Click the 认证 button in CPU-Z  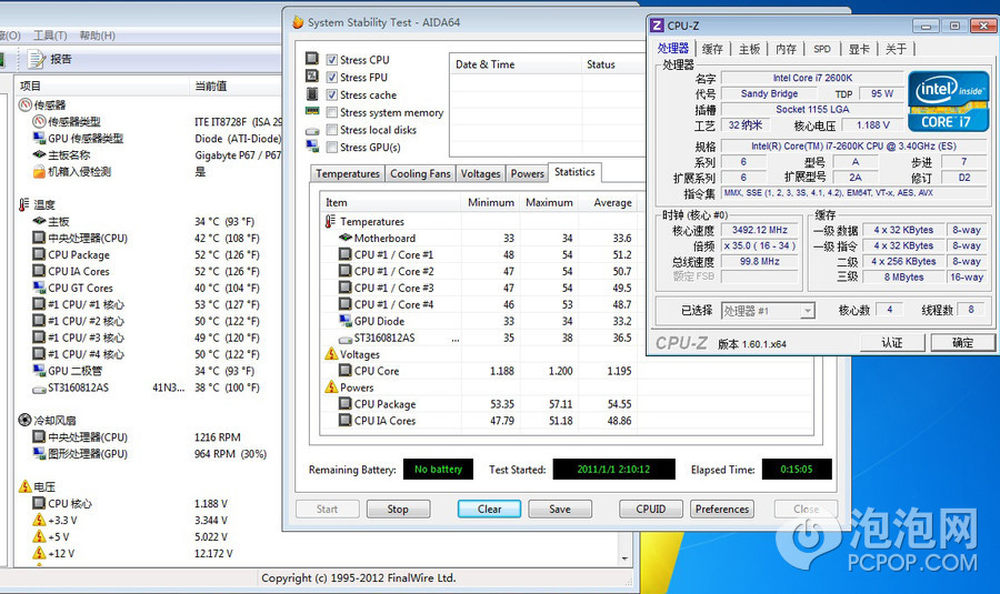click(892, 343)
